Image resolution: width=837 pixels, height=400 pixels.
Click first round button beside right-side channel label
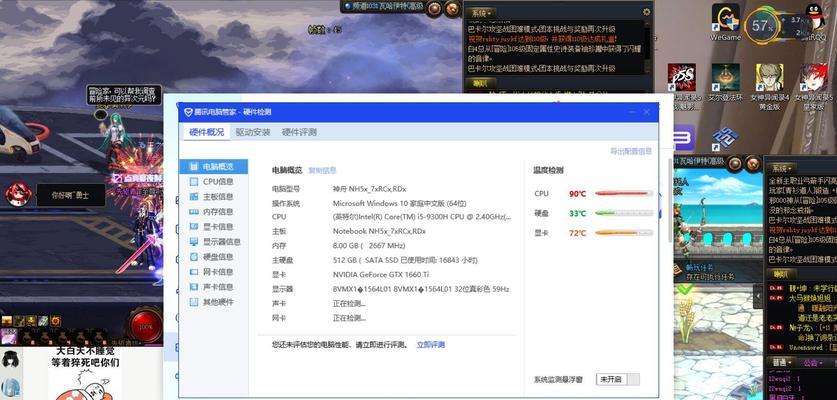pyautogui.click(x=736, y=162)
